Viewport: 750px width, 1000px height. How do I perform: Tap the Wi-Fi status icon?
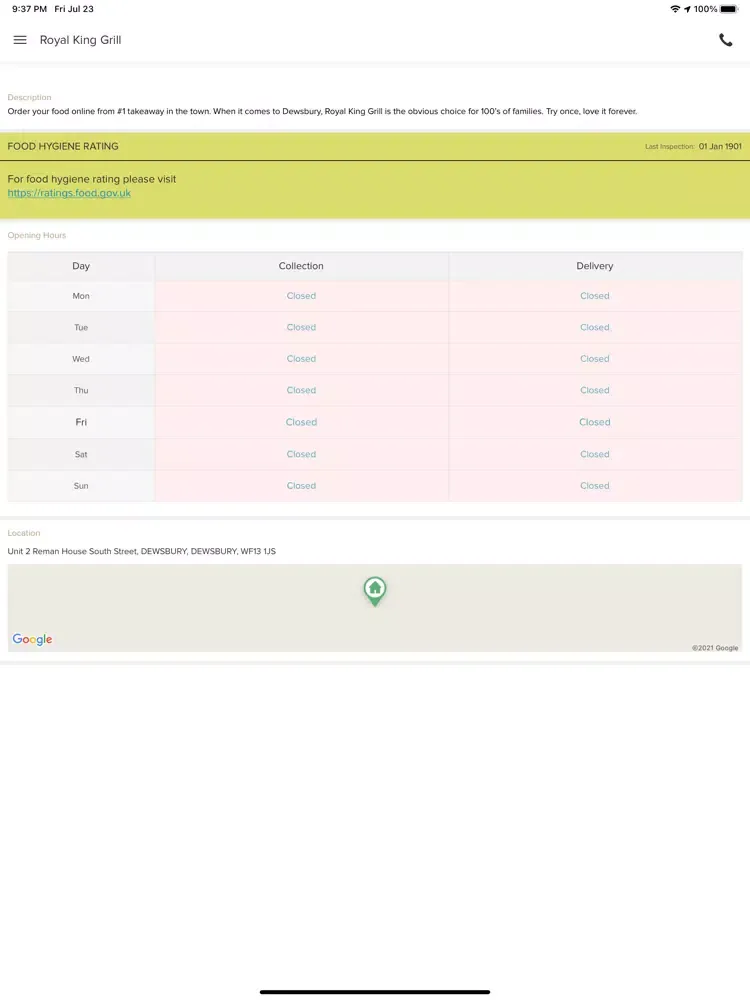(675, 9)
